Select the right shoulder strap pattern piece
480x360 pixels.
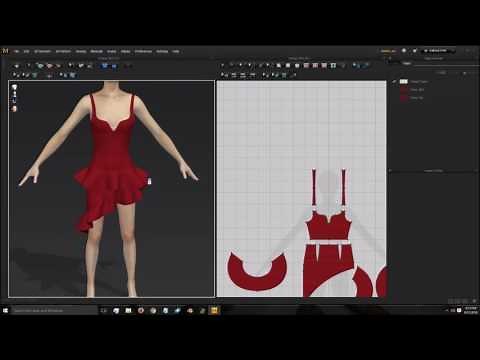(x=343, y=187)
